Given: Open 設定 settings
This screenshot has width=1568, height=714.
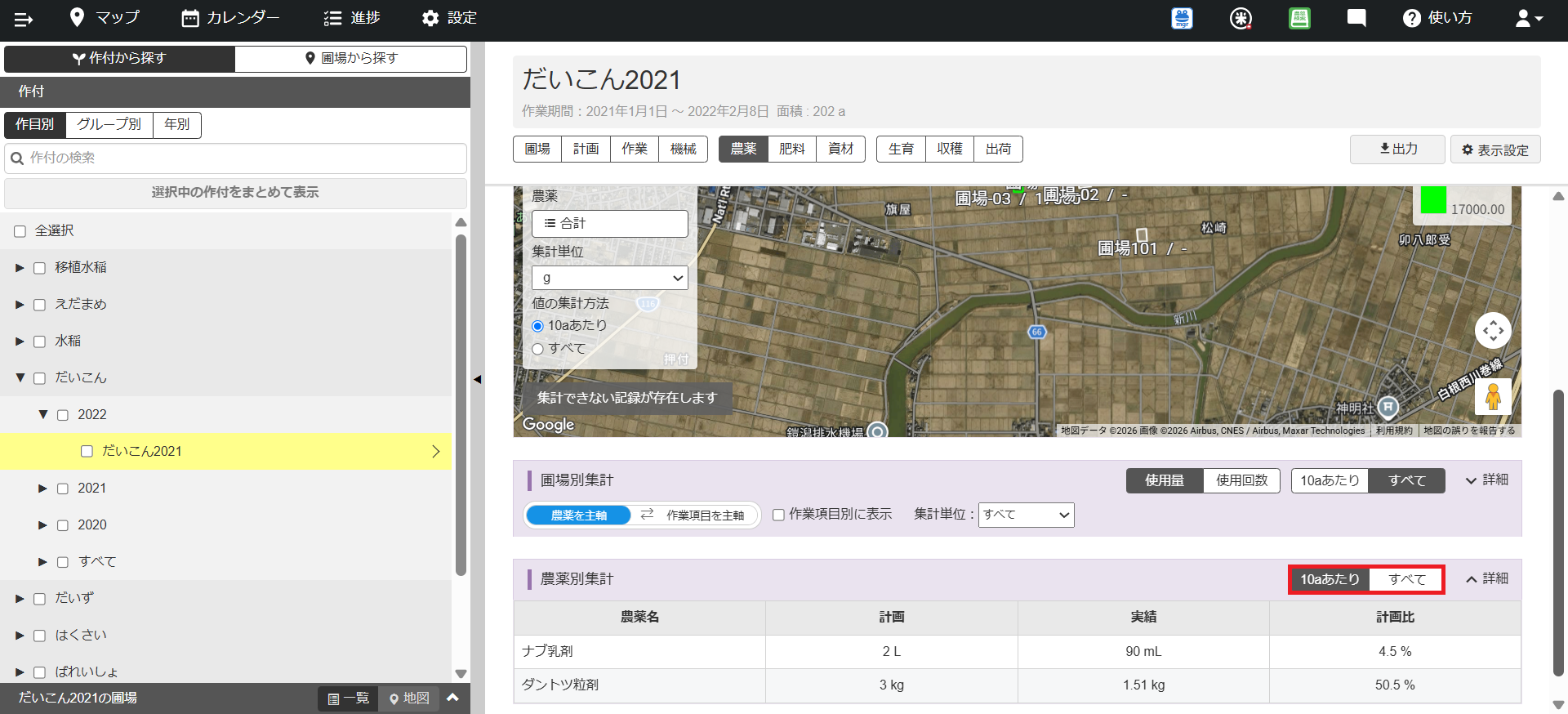Looking at the screenshot, I should [449, 18].
